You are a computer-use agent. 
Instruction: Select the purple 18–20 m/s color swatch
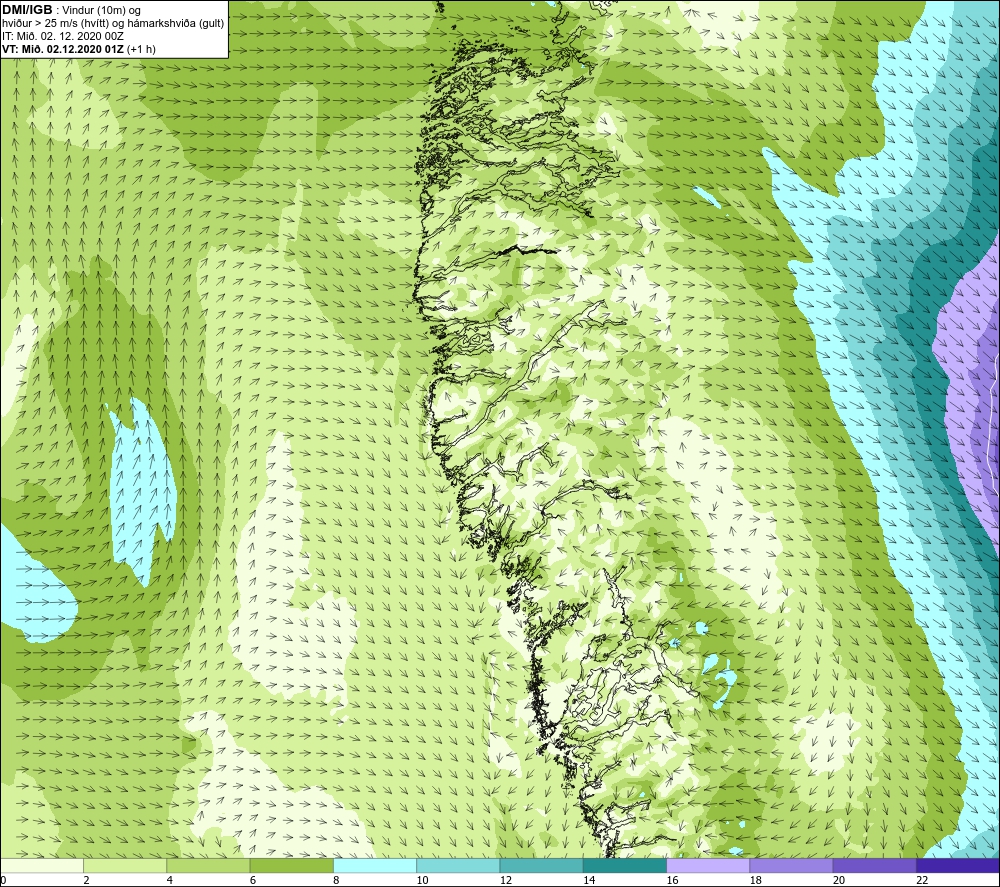pyautogui.click(x=791, y=865)
